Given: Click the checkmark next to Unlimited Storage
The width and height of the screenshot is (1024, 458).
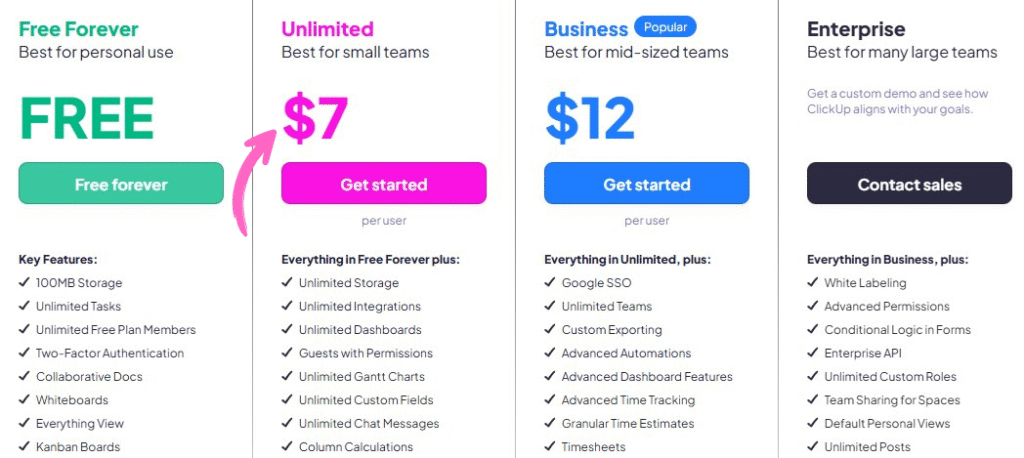Looking at the screenshot, I should pyautogui.click(x=287, y=283).
